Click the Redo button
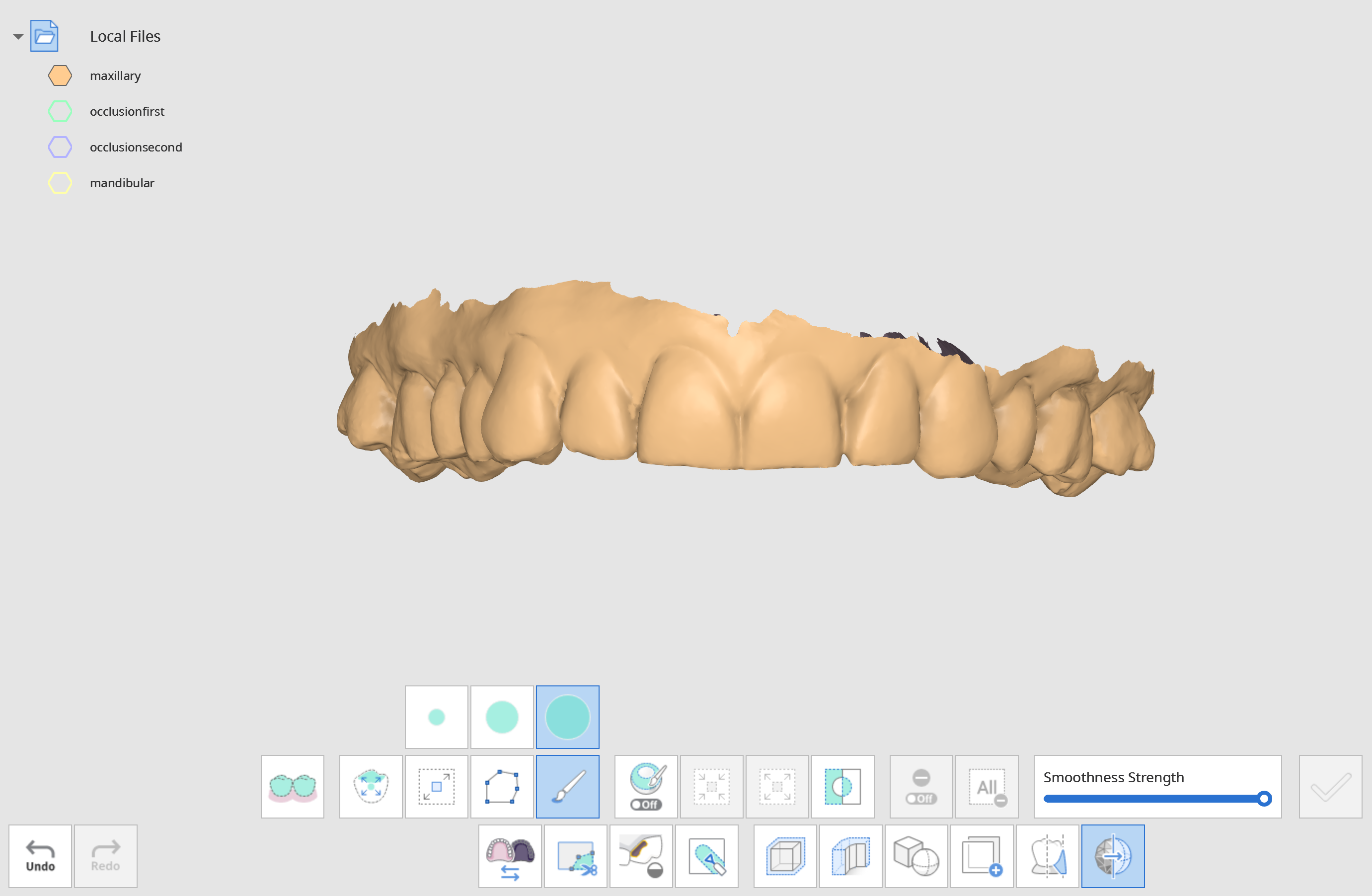 105,856
